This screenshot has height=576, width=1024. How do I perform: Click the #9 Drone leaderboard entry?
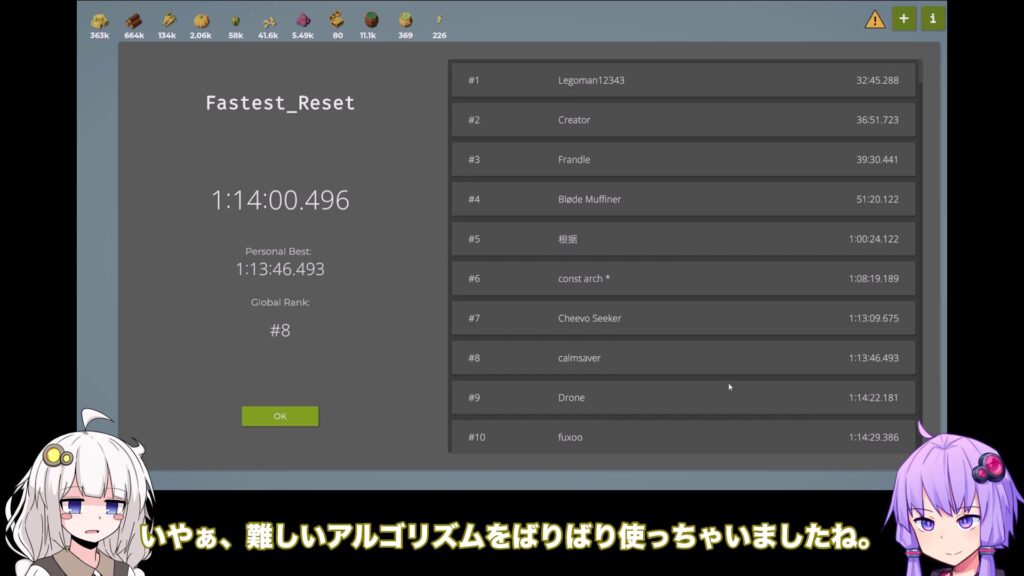683,397
